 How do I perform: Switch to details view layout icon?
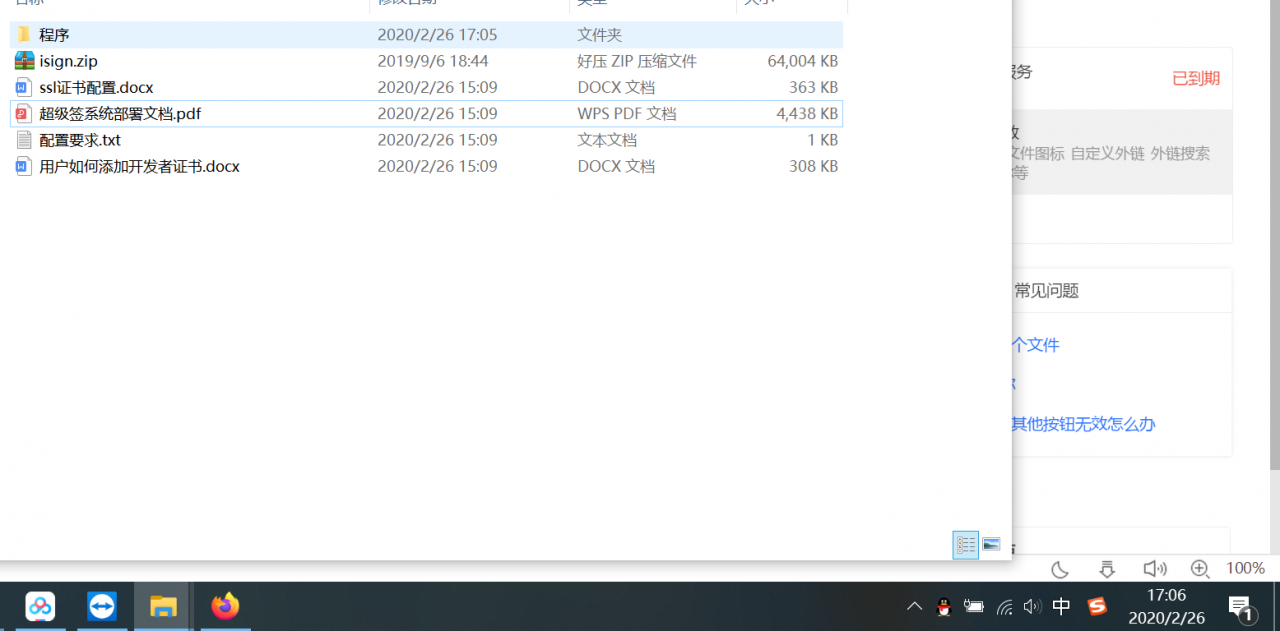click(965, 545)
